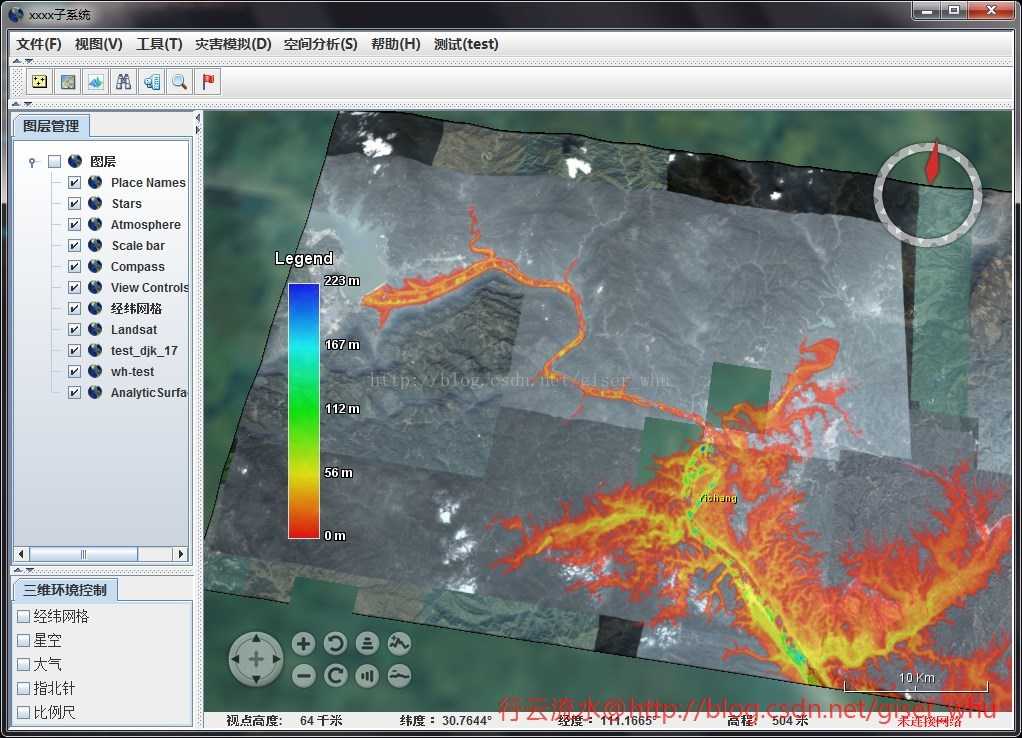Switch to the 图层管理 tab
Image resolution: width=1022 pixels, height=738 pixels.
51,126
